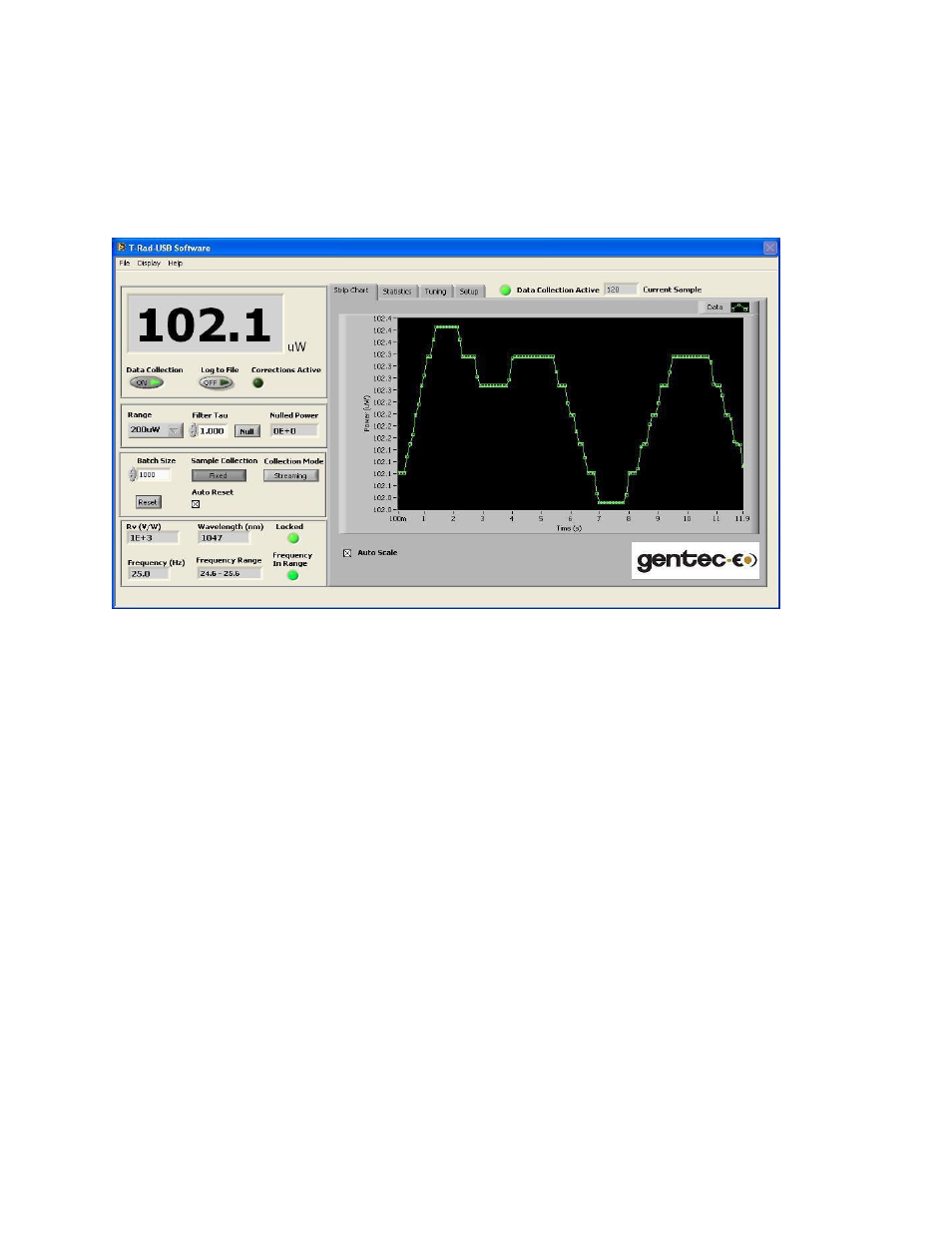Click the Filter Tau value field

tap(213, 431)
